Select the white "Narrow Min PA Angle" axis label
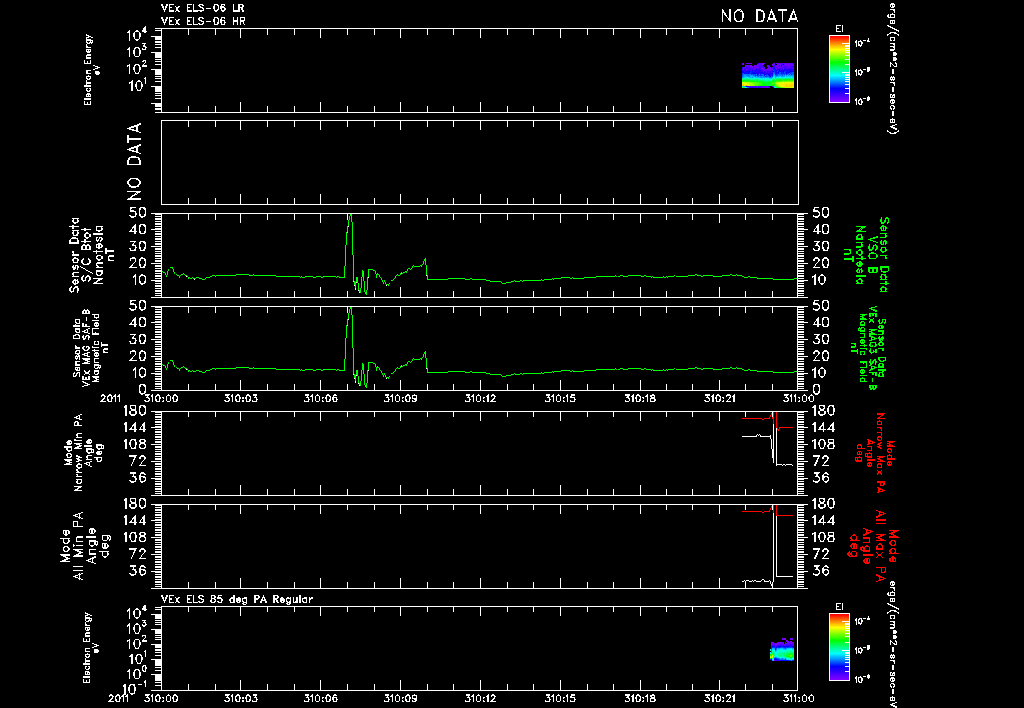 tap(83, 452)
